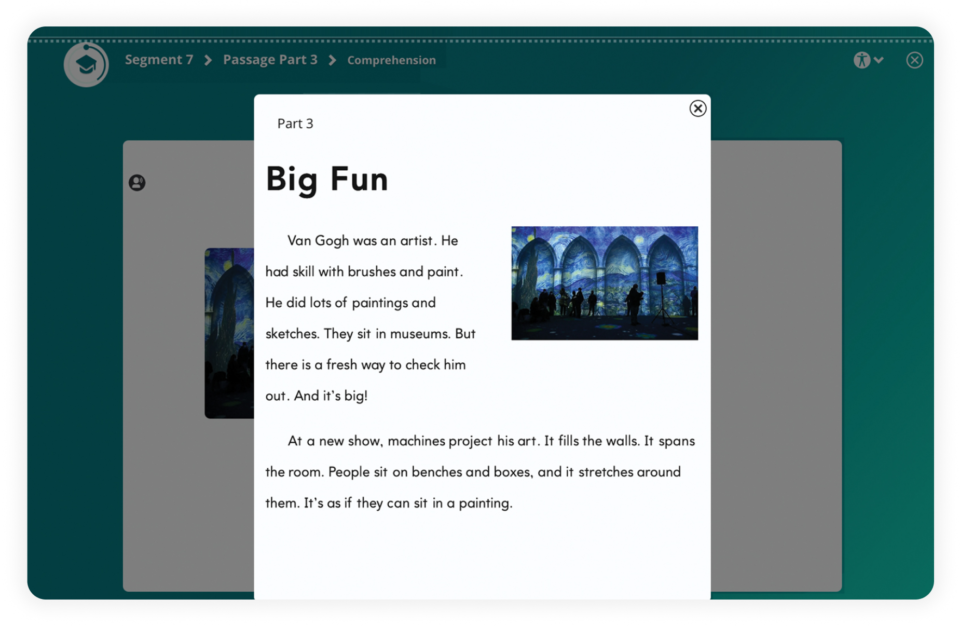Click the background Starry Night thumbnail
This screenshot has height=626, width=960.
pos(229,333)
